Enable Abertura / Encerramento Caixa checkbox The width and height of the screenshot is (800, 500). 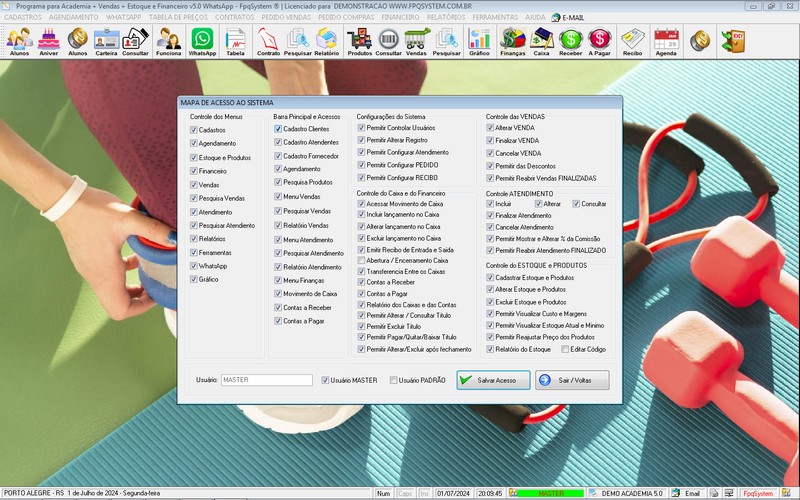(361, 260)
